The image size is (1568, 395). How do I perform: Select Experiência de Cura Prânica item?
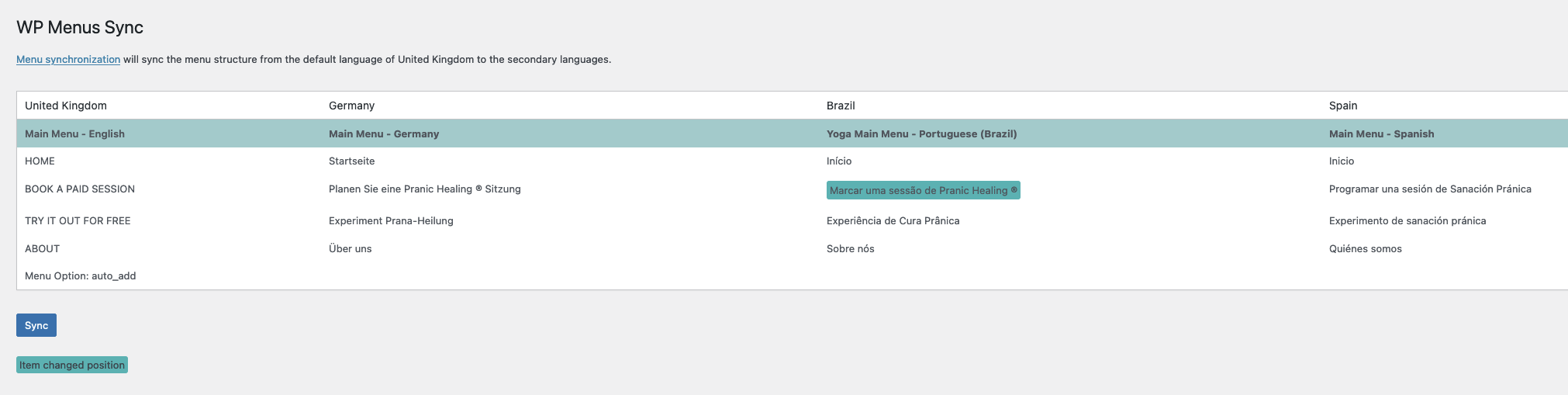pos(893,220)
